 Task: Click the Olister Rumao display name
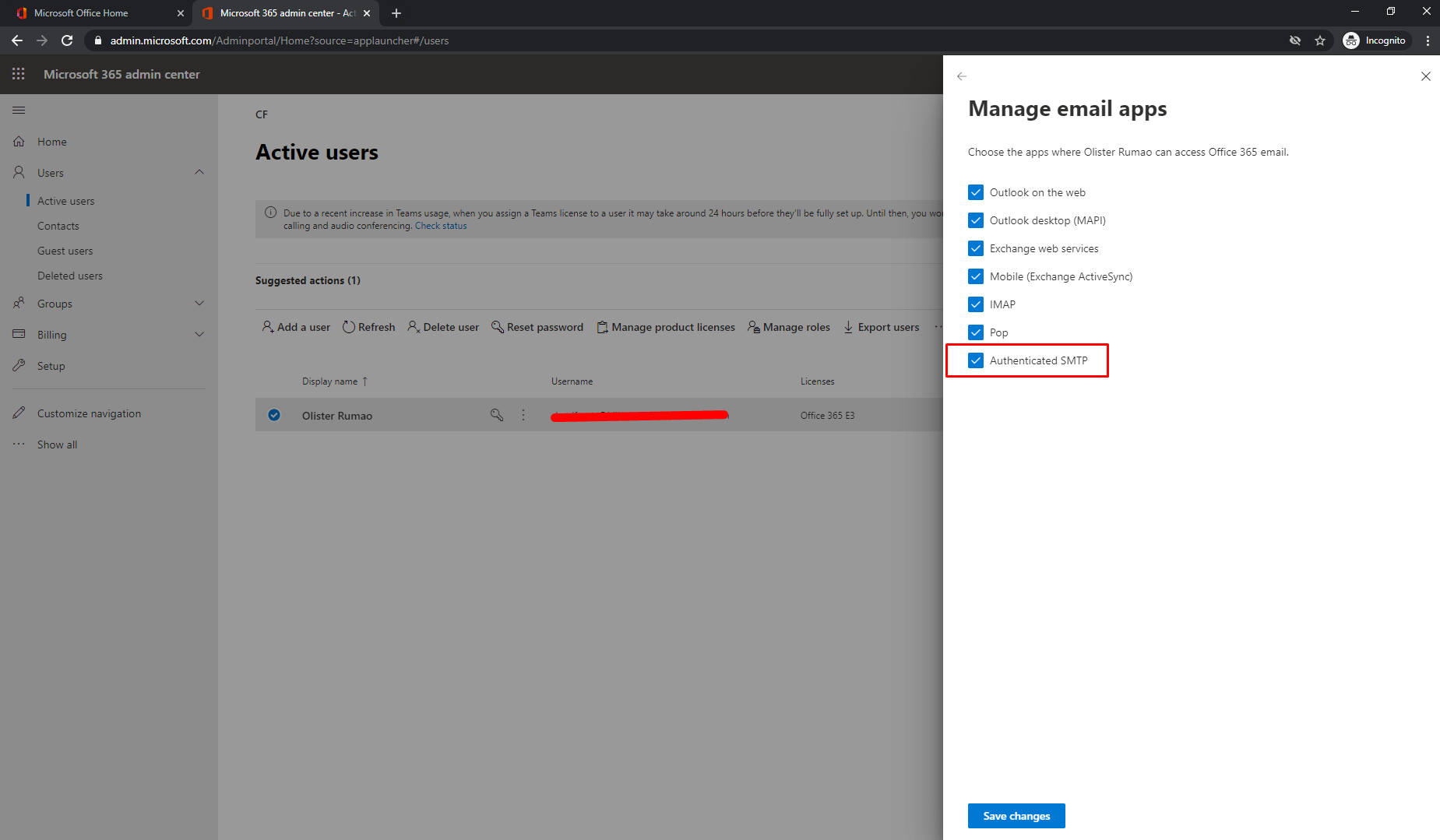pyautogui.click(x=337, y=416)
